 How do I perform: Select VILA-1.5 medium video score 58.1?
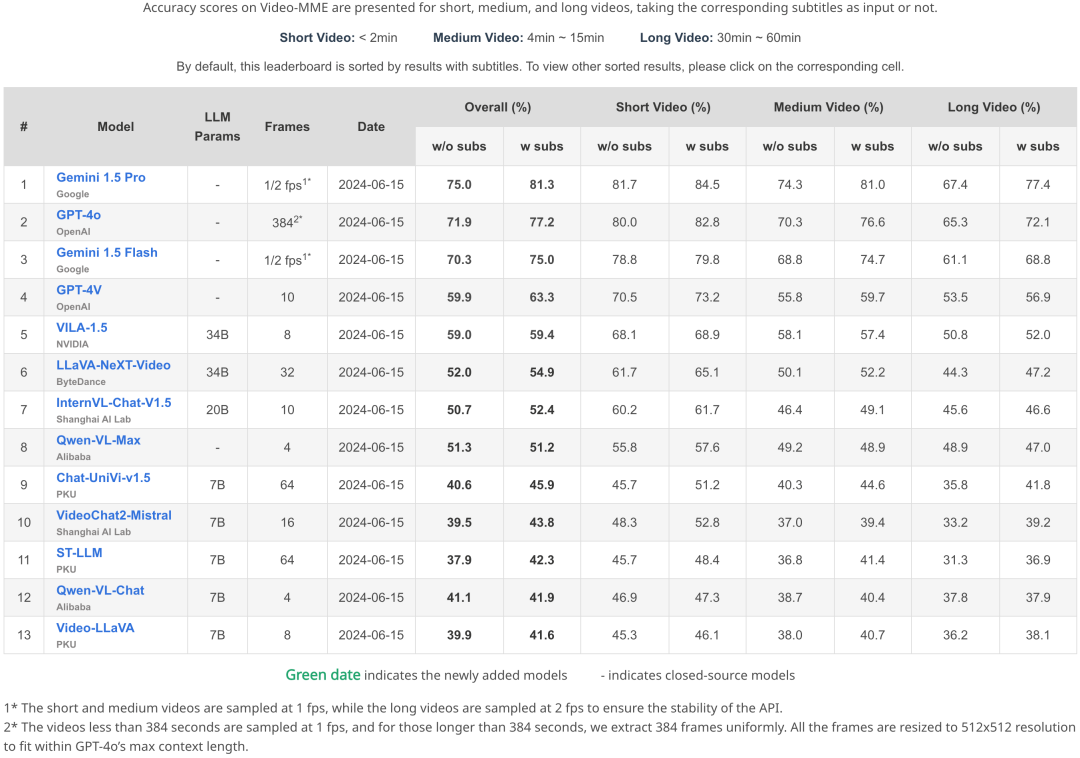tap(789, 335)
